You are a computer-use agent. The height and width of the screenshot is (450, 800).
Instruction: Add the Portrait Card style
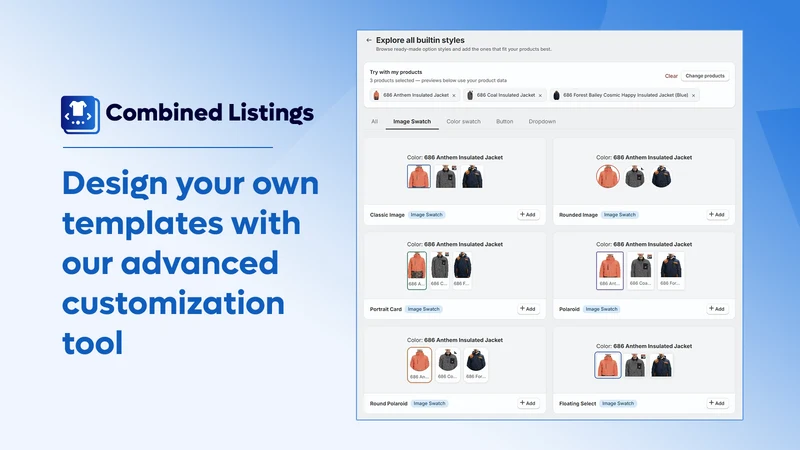point(528,309)
